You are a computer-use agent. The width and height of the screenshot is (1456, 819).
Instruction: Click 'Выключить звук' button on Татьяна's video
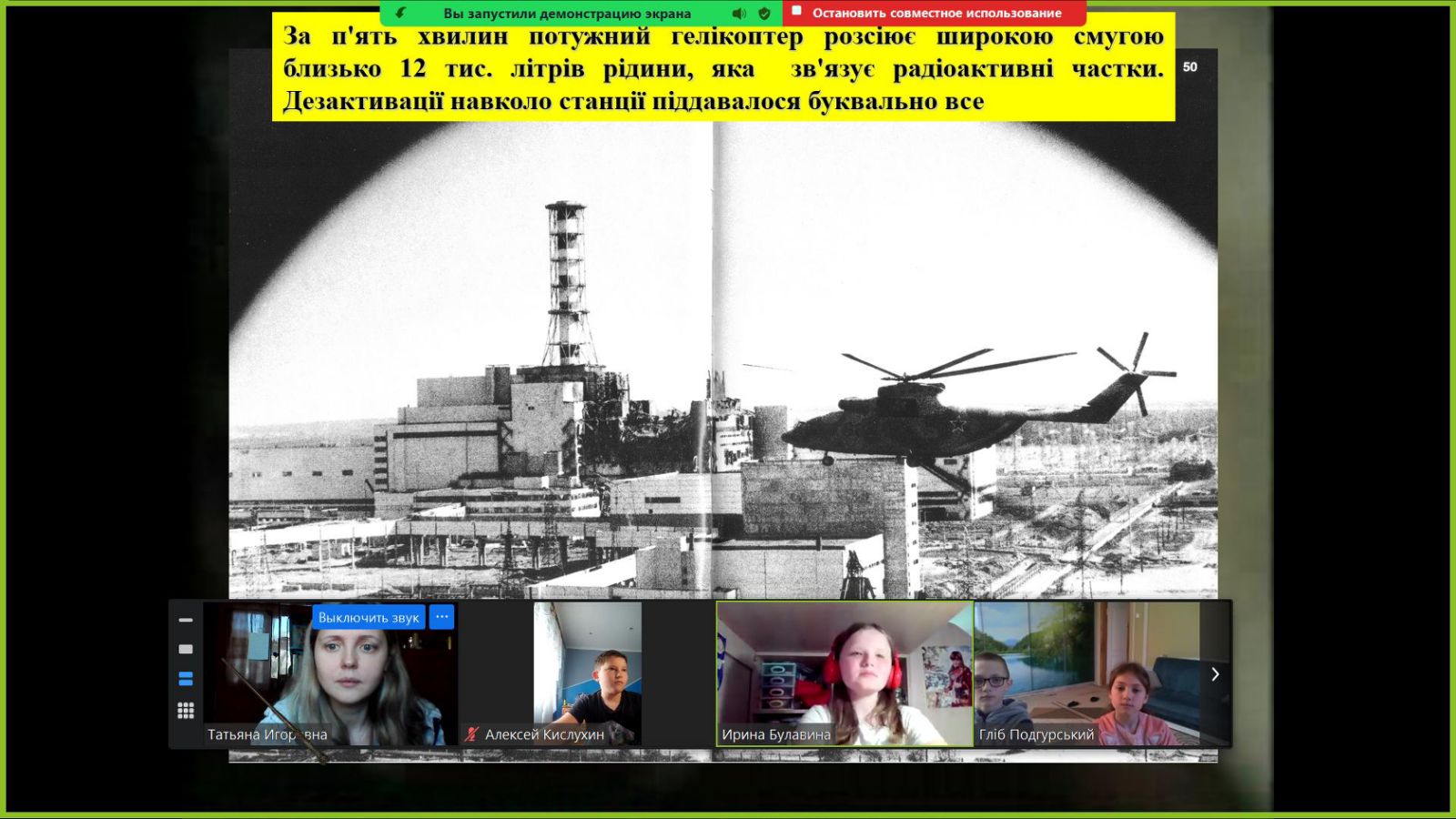coord(369,617)
